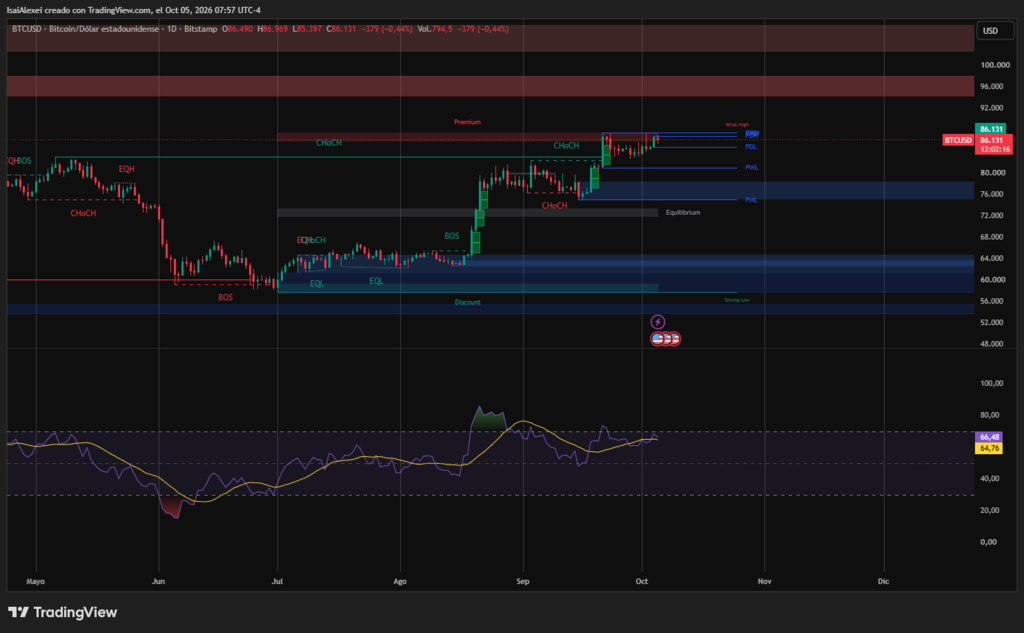Click the blue 'PWL' level label
Viewport: 1024px width, 633px height.
(x=752, y=168)
